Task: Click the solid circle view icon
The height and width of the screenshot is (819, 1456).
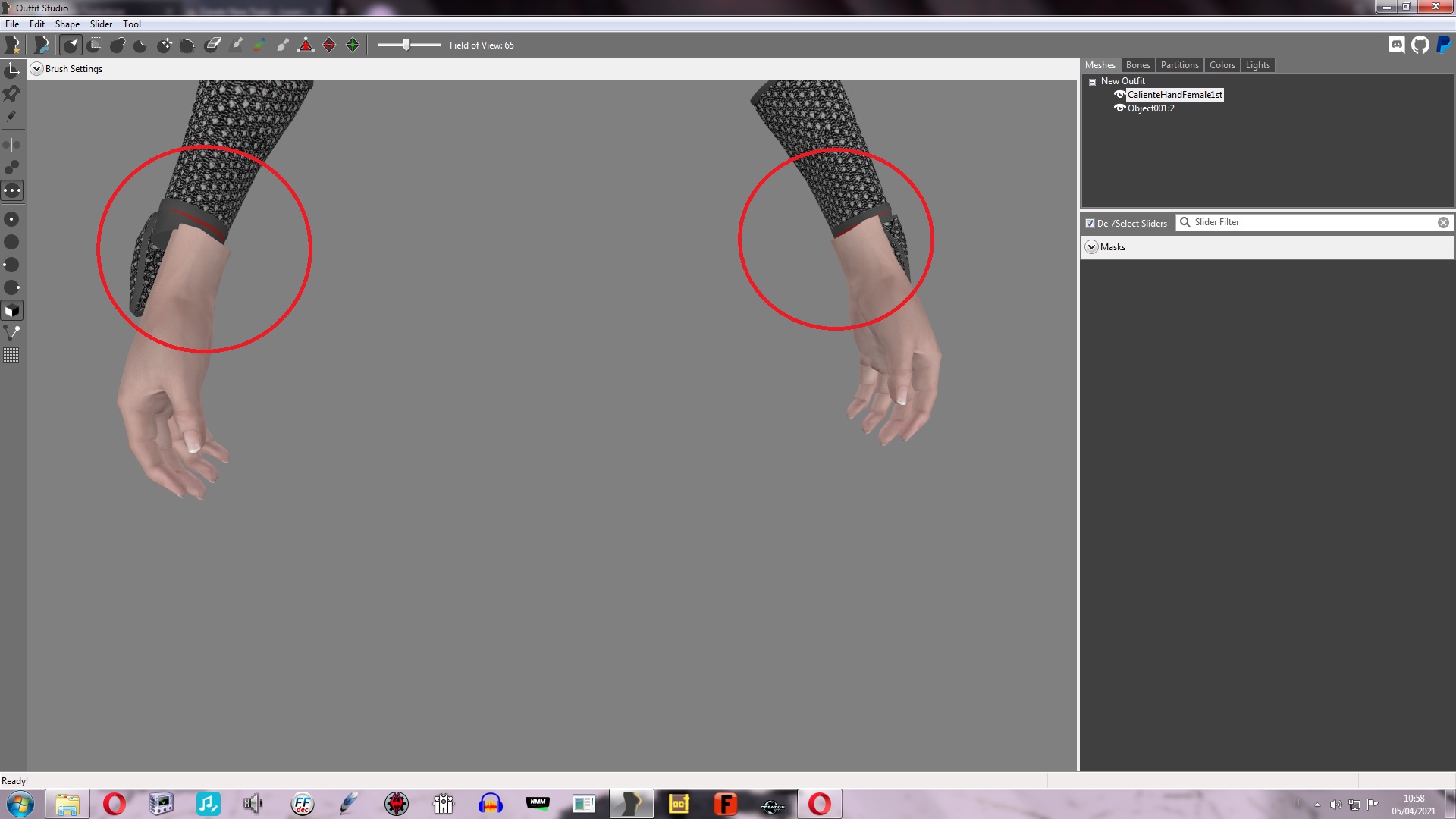Action: 12,242
